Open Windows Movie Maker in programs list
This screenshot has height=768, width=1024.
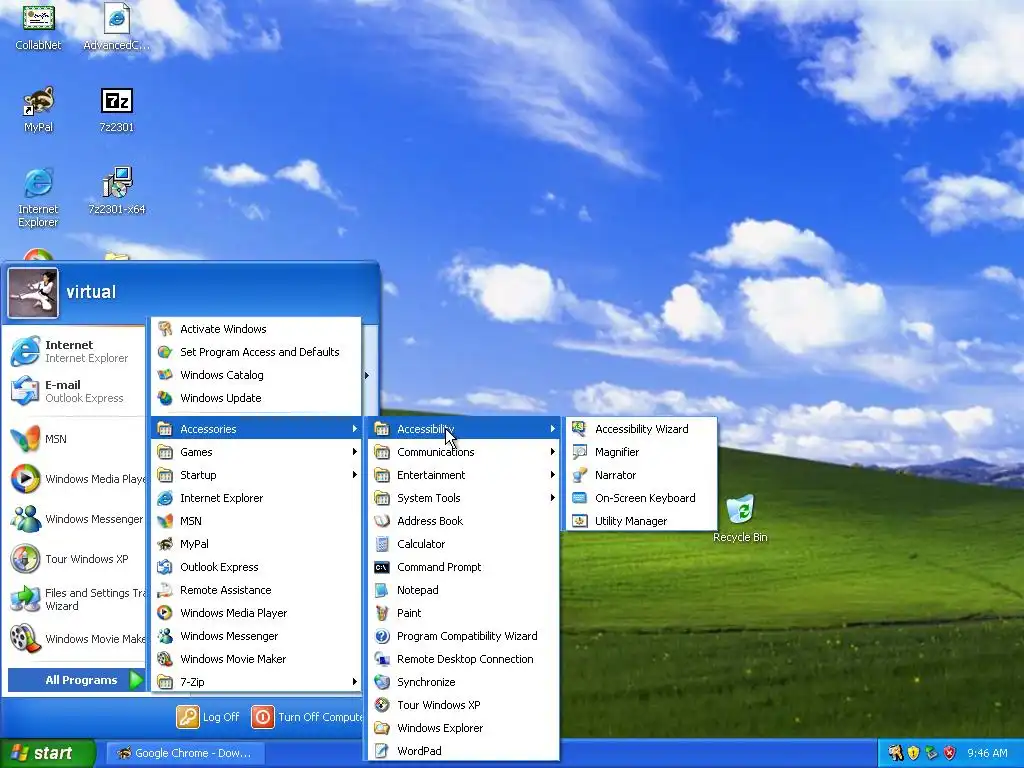coord(256,659)
